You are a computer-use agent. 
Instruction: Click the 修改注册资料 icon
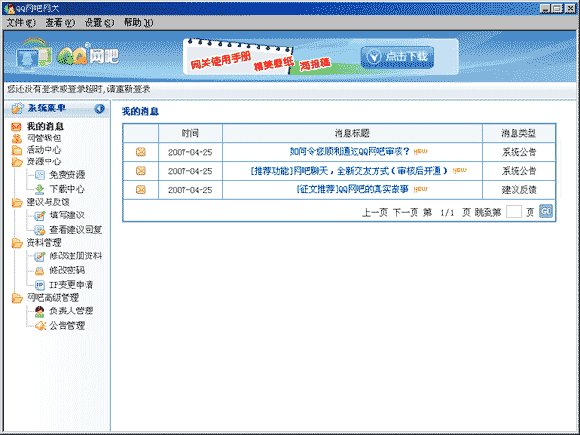click(x=40, y=256)
